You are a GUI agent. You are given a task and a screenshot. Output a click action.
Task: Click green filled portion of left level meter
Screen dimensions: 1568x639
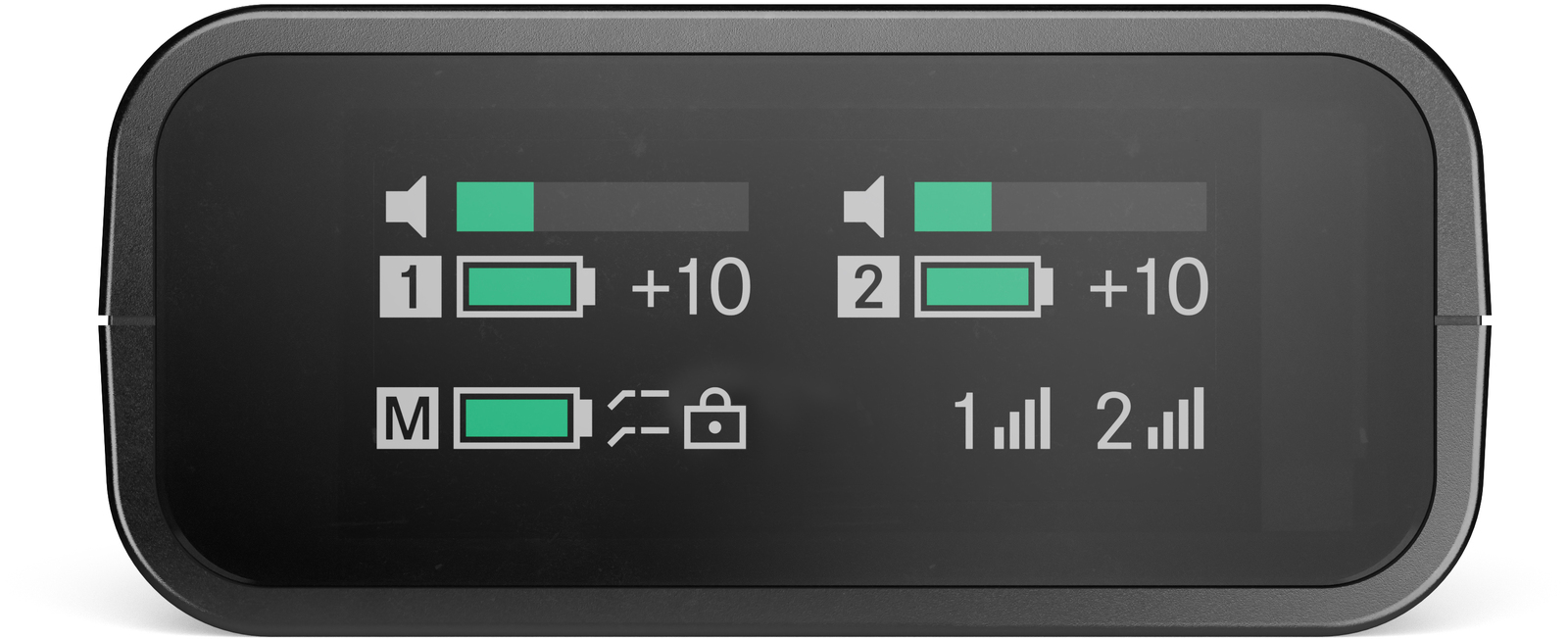(x=495, y=207)
